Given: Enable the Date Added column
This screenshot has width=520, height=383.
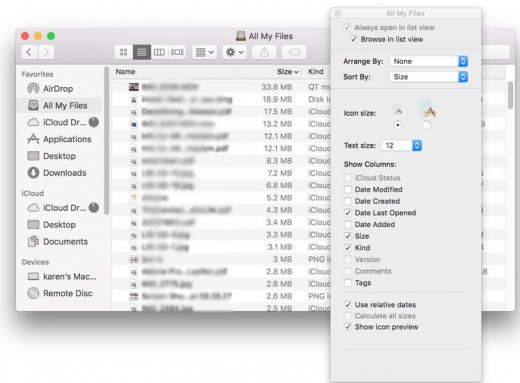Looking at the screenshot, I should (348, 225).
